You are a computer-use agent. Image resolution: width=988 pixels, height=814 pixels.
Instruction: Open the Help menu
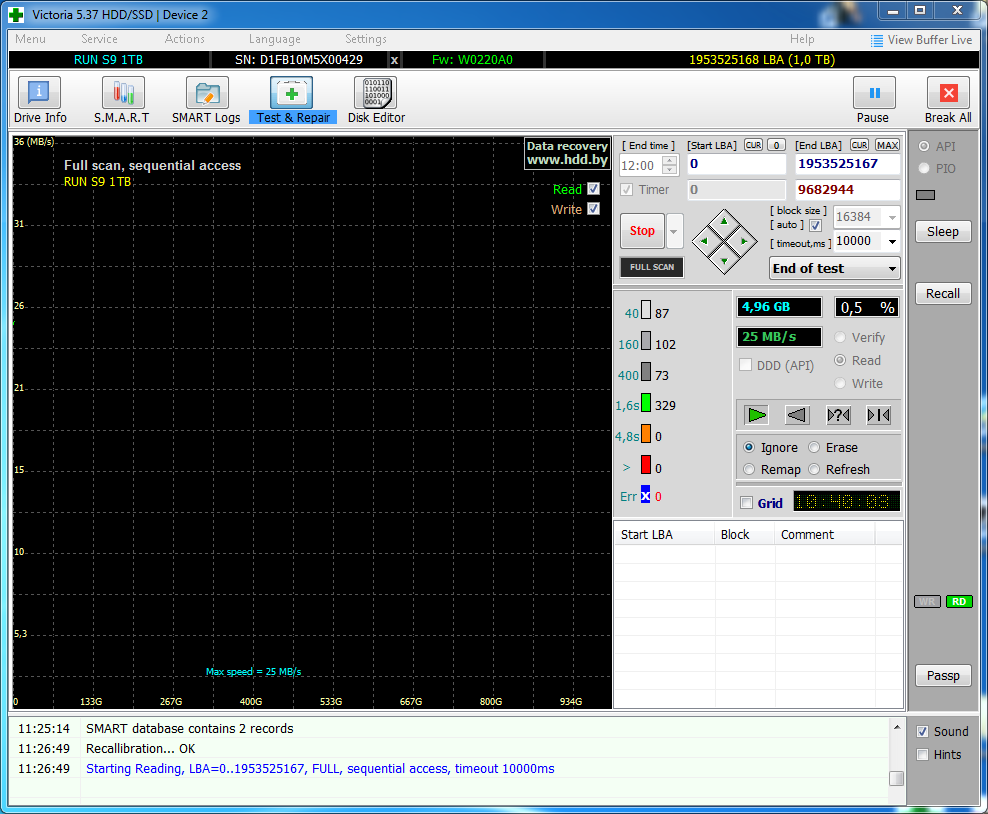click(x=802, y=39)
